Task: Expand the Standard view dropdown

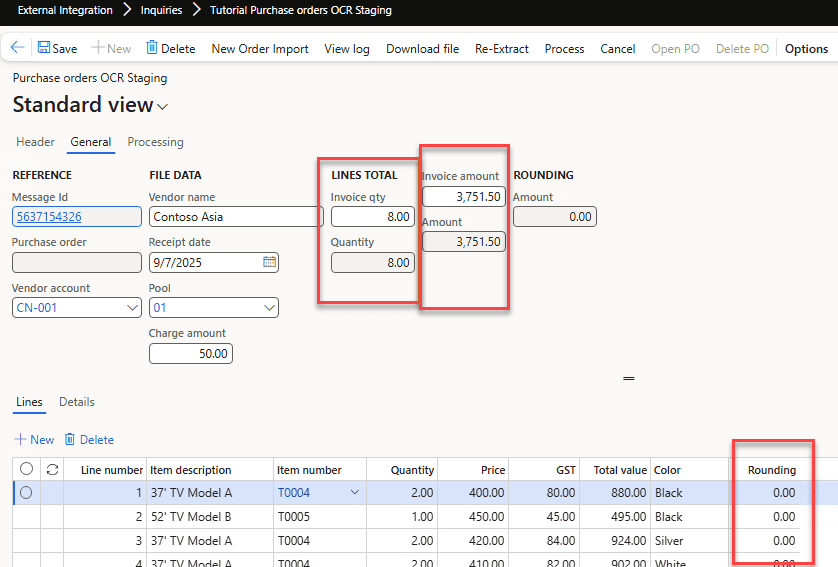Action: coord(163,106)
